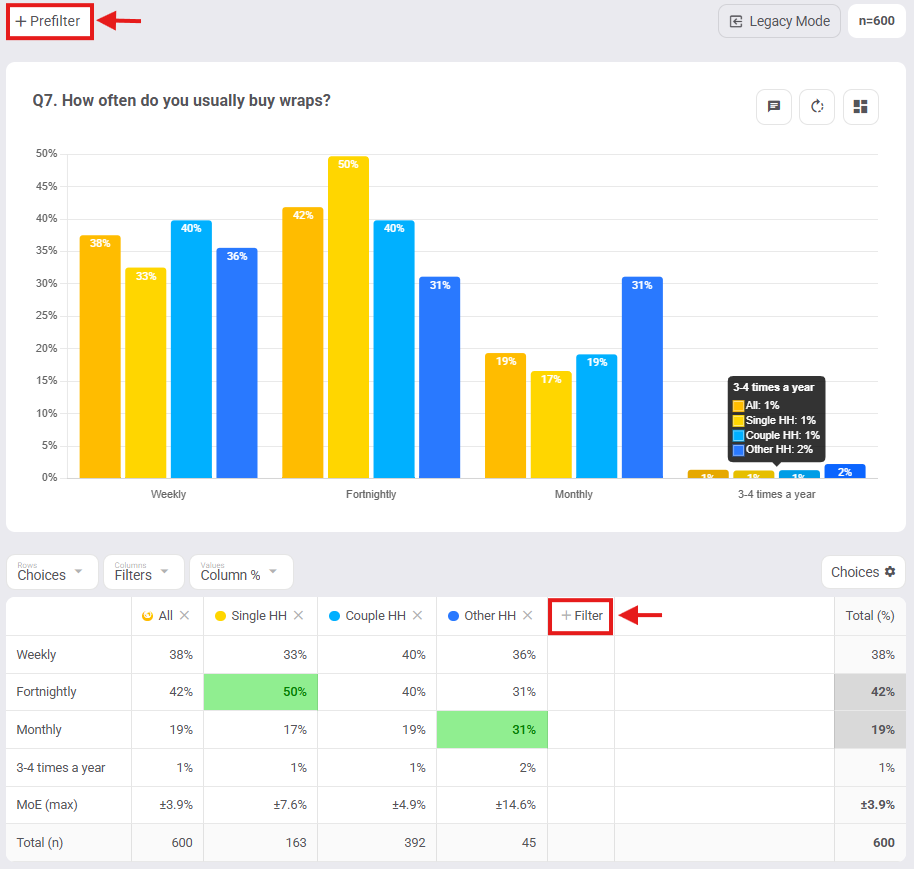The image size is (914, 869).
Task: Click the bold 42% Total cell
Action: [x=870, y=692]
